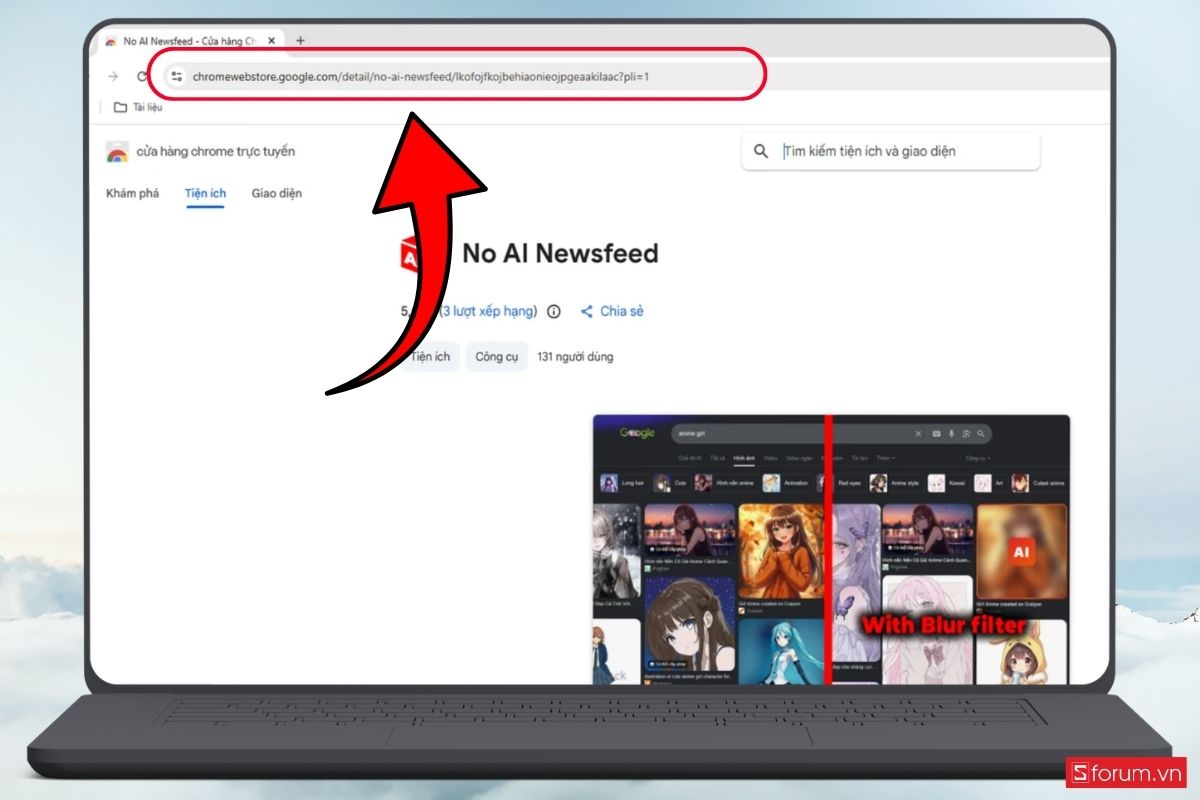Image resolution: width=1200 pixels, height=800 pixels.
Task: Click the browser forward arrow
Action: click(x=113, y=76)
